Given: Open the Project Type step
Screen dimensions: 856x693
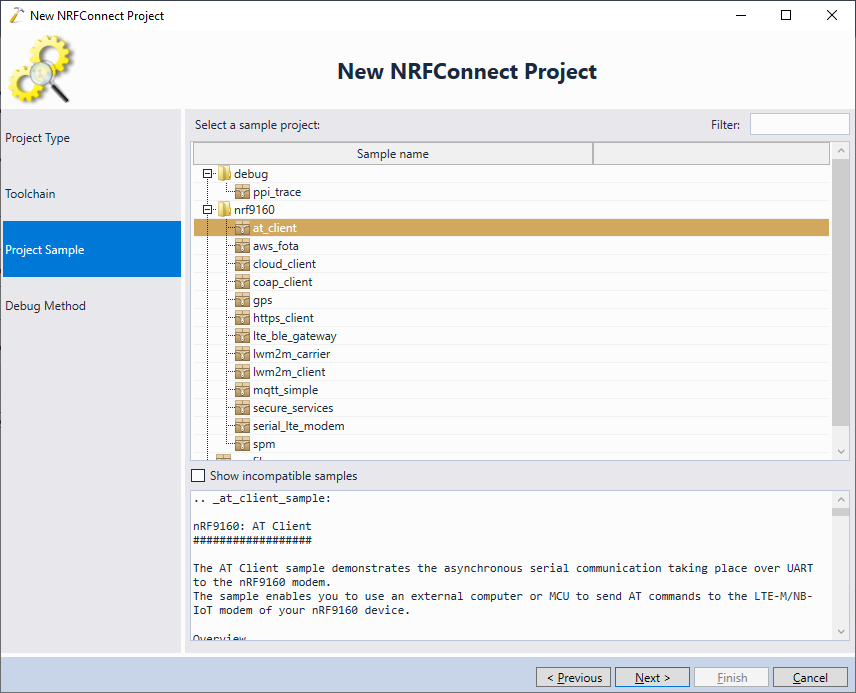Looking at the screenshot, I should tap(92, 138).
